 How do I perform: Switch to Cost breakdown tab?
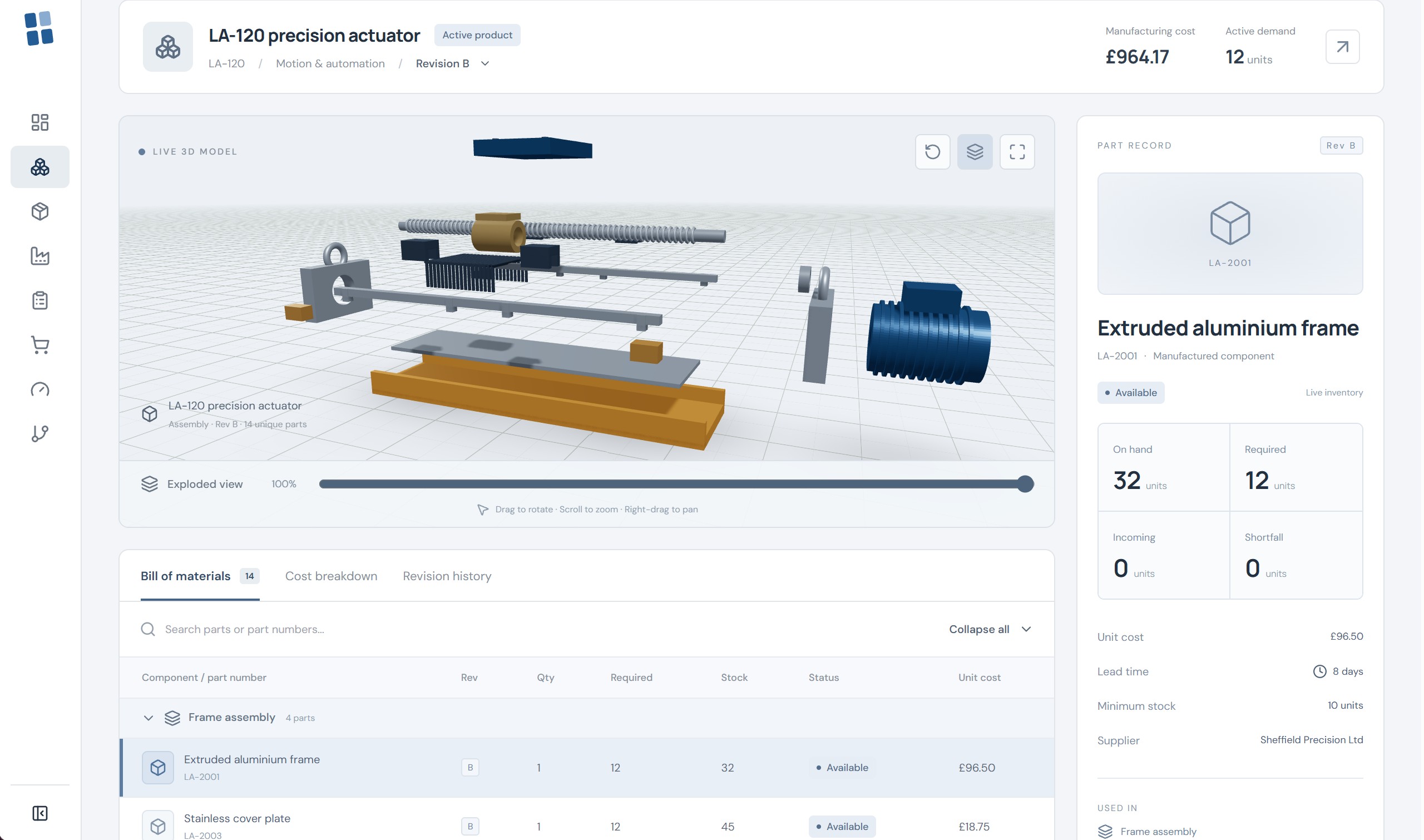(331, 576)
